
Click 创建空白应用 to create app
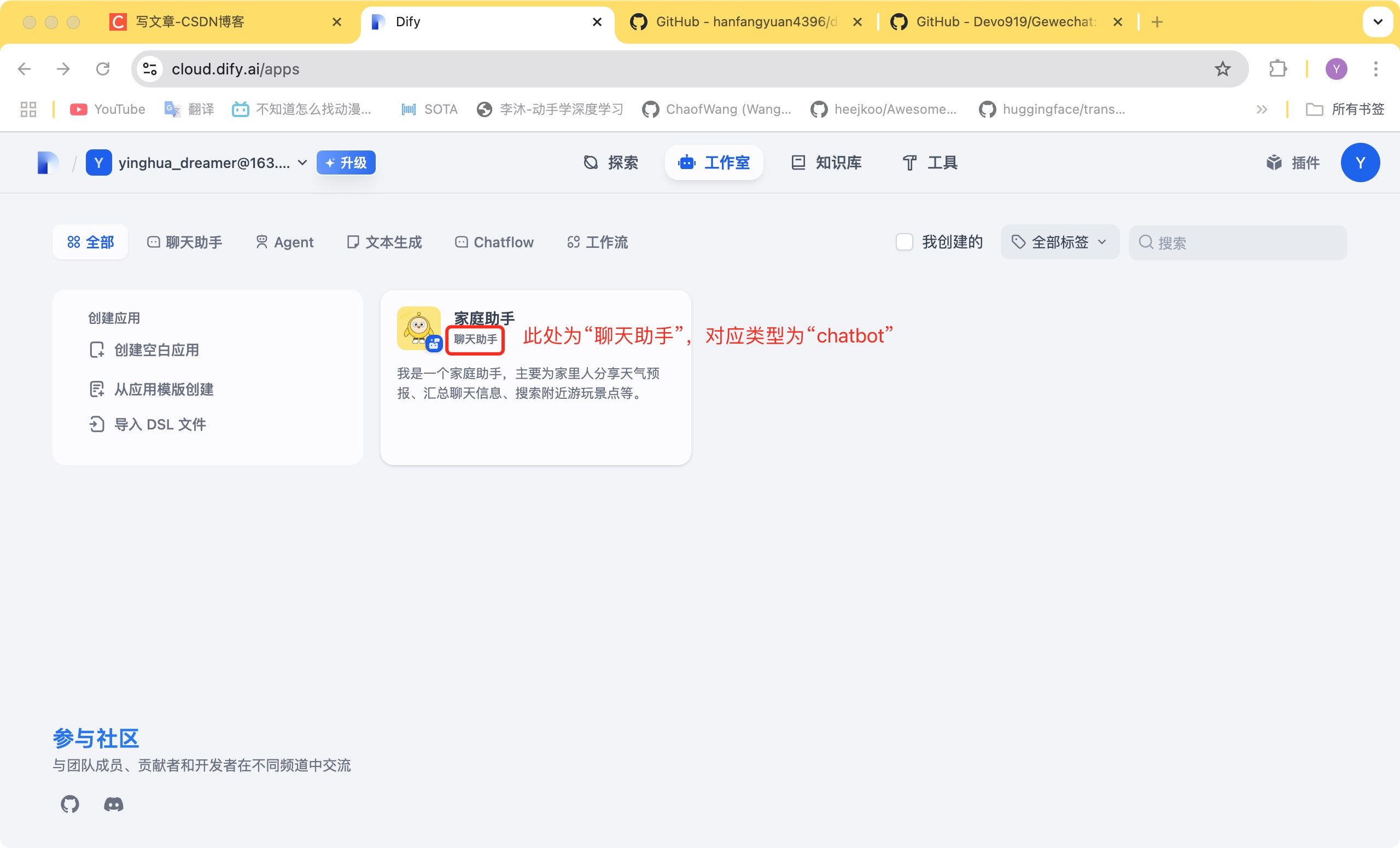pos(156,350)
